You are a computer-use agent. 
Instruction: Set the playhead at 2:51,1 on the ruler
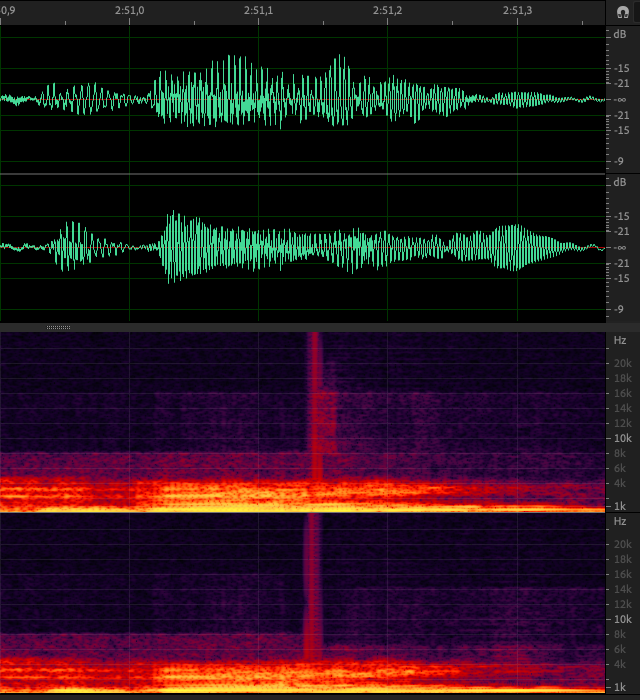[258, 11]
